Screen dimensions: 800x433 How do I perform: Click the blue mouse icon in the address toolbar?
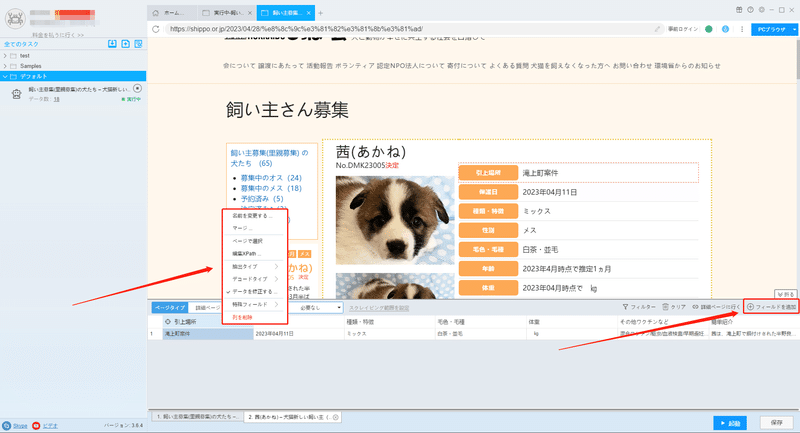(725, 29)
